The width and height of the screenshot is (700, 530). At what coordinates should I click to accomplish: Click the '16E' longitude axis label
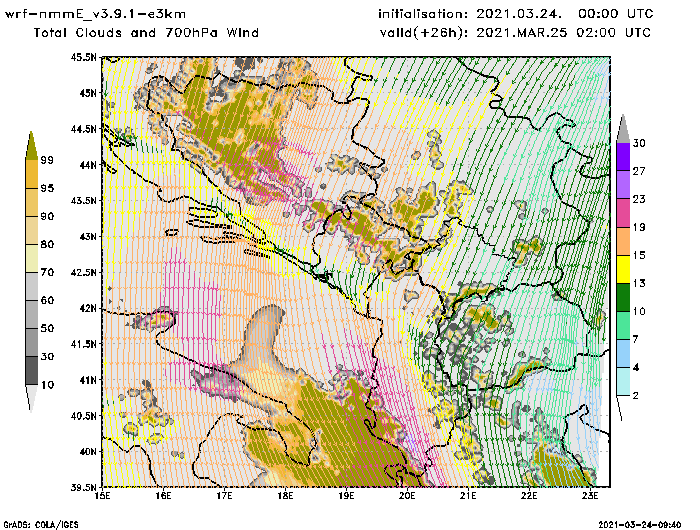coord(163,496)
